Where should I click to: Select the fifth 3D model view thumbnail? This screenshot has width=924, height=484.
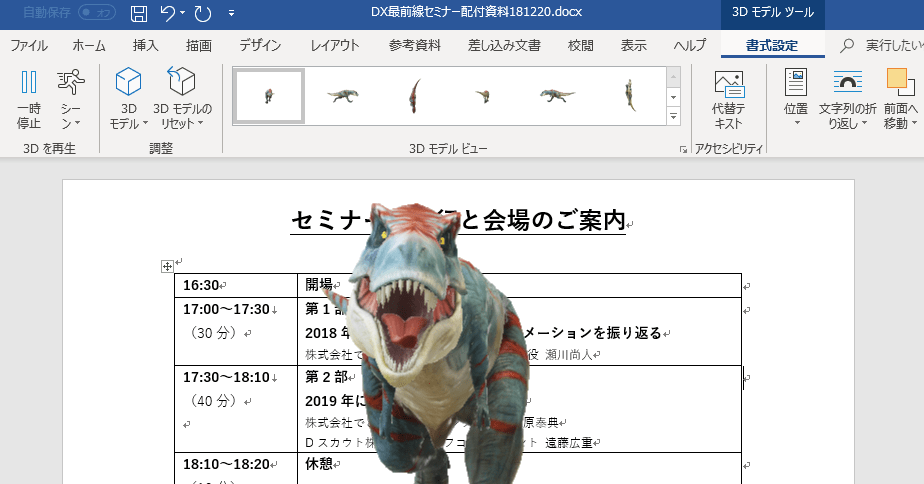point(557,96)
